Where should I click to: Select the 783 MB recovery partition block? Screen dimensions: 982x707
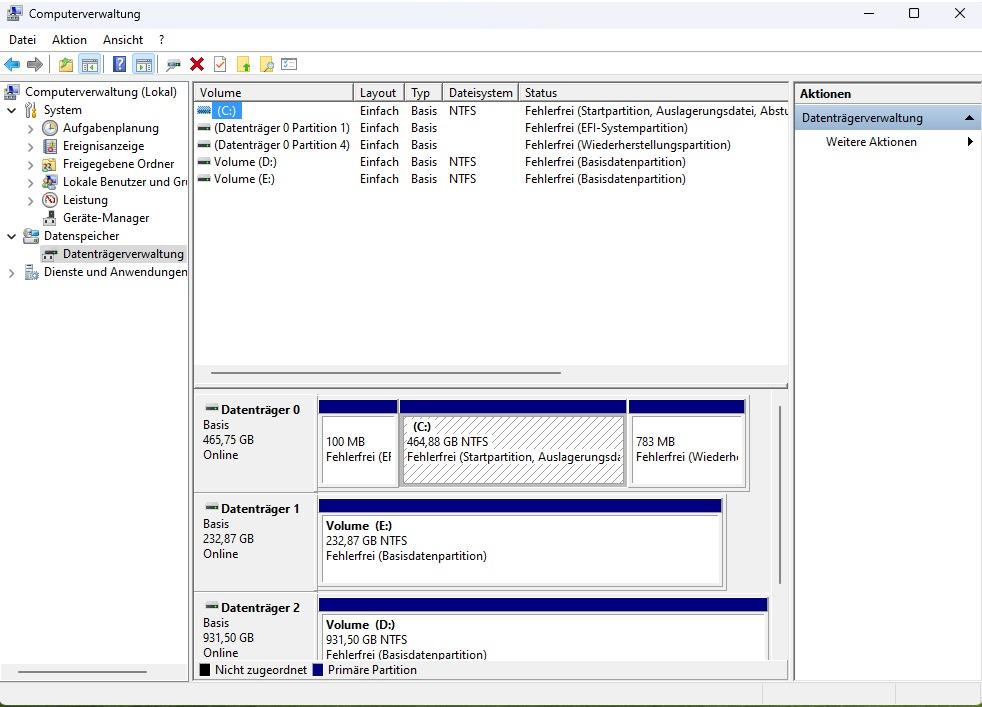pyautogui.click(x=687, y=445)
